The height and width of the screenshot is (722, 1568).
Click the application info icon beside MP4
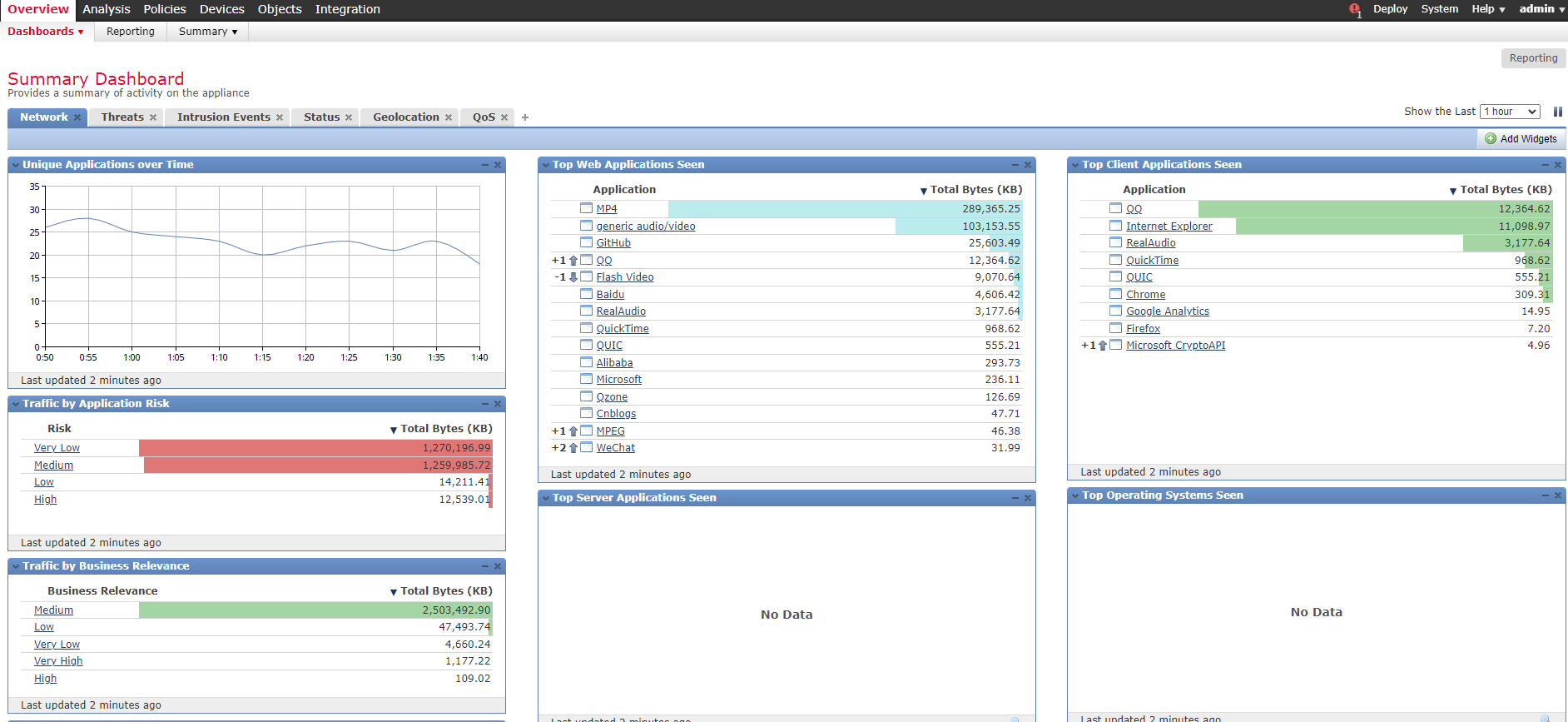(587, 208)
